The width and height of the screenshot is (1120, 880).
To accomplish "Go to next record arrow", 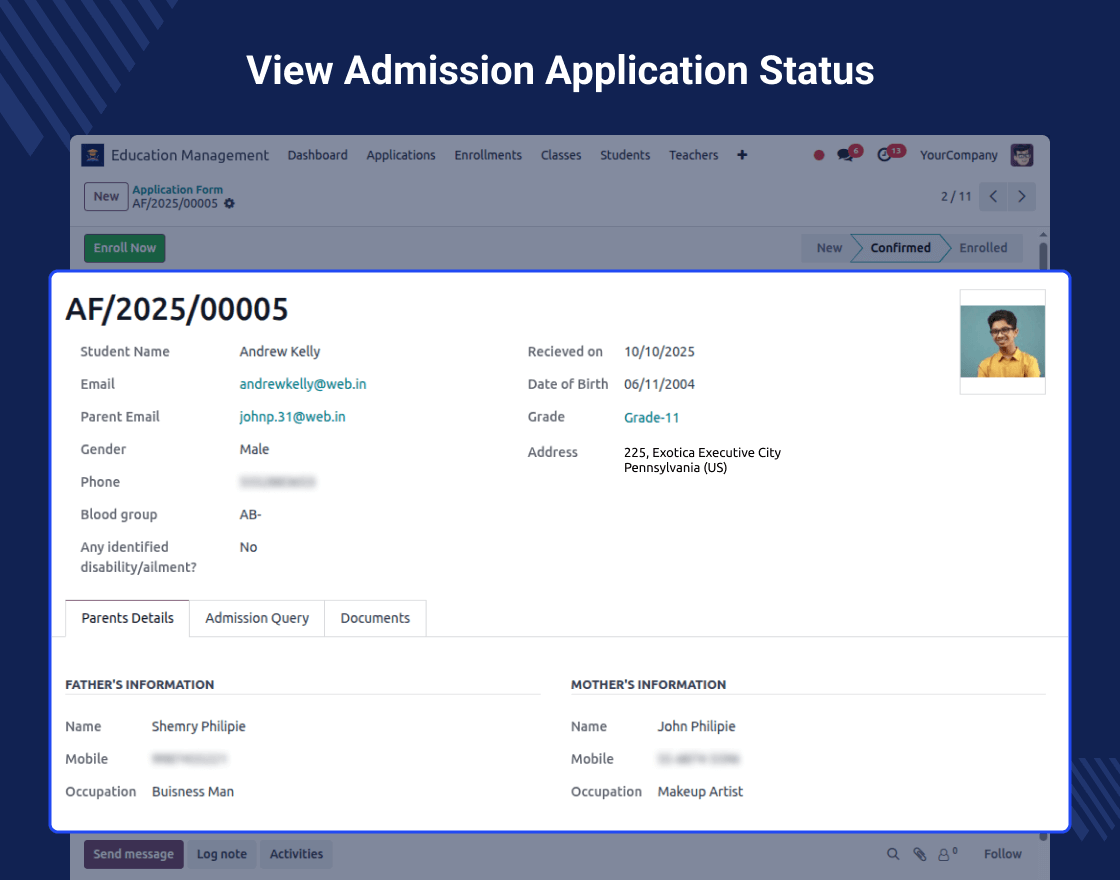I will pos(1021,196).
